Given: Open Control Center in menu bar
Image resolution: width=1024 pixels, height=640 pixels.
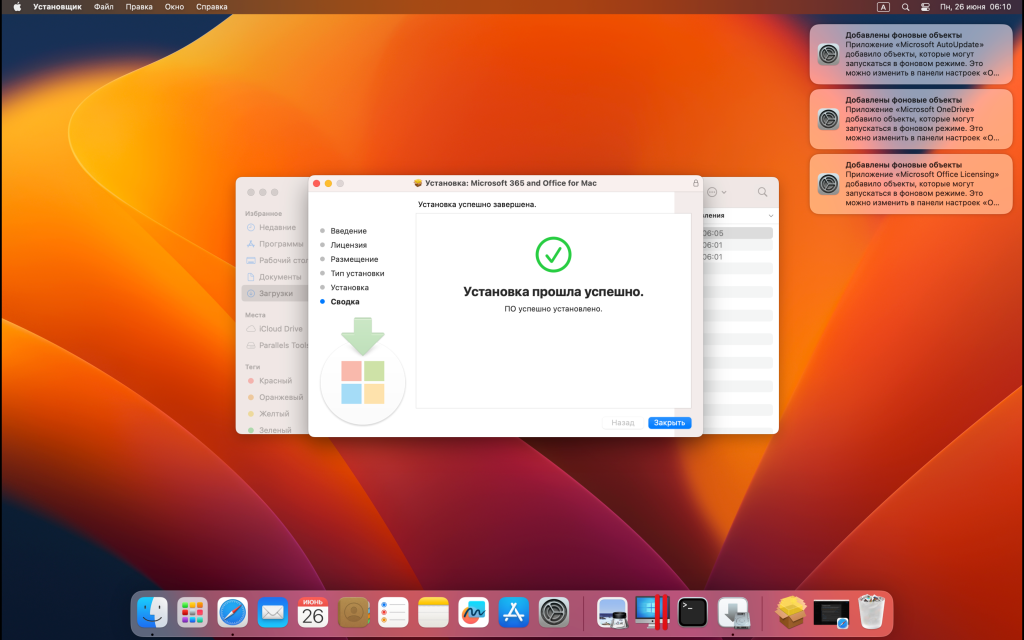Looking at the screenshot, I should [925, 7].
